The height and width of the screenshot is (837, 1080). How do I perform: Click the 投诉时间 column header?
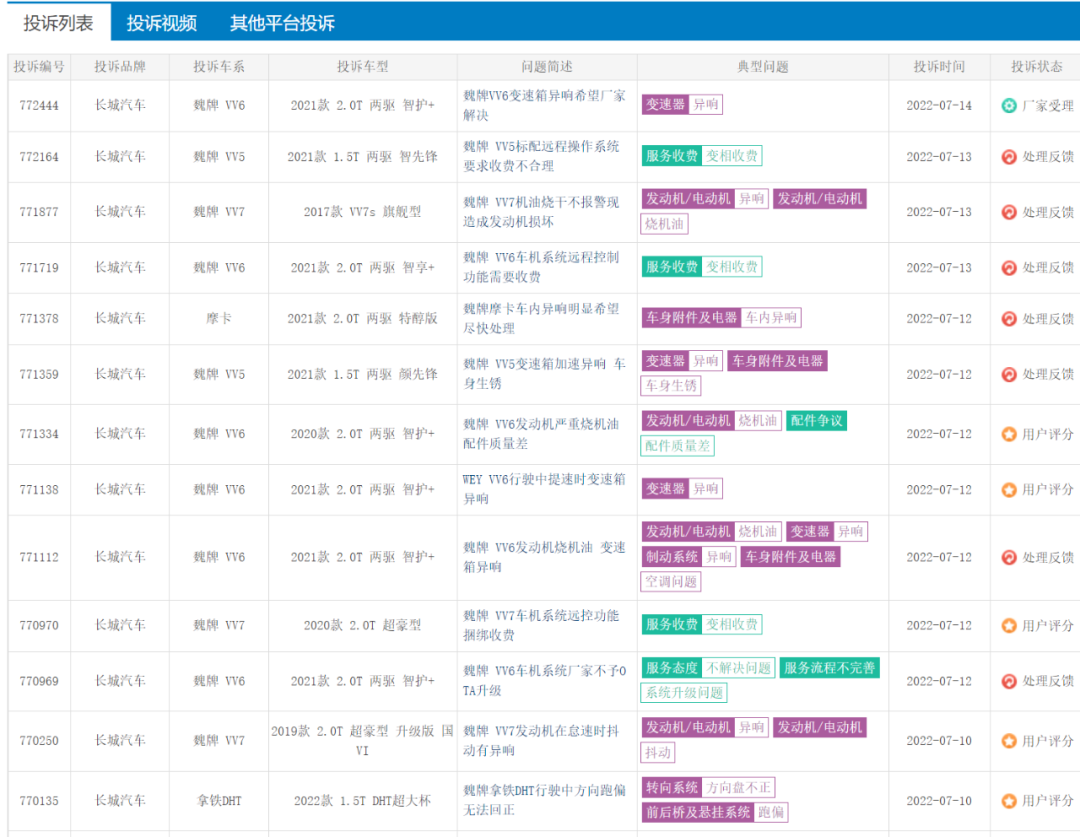[x=939, y=67]
